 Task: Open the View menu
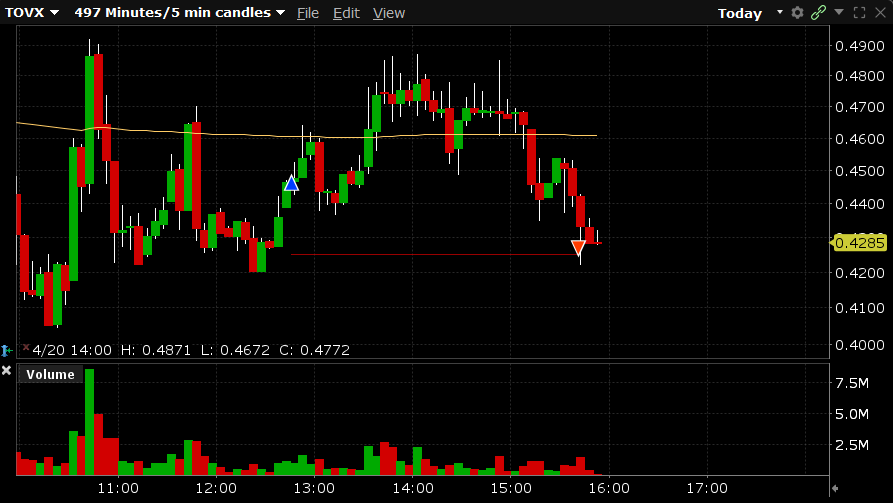click(389, 13)
